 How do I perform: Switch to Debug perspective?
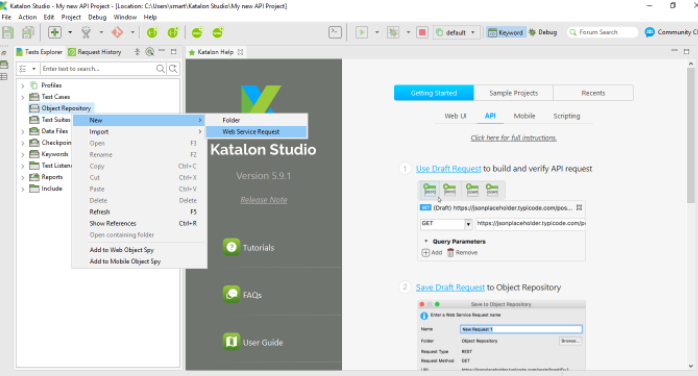tap(543, 32)
